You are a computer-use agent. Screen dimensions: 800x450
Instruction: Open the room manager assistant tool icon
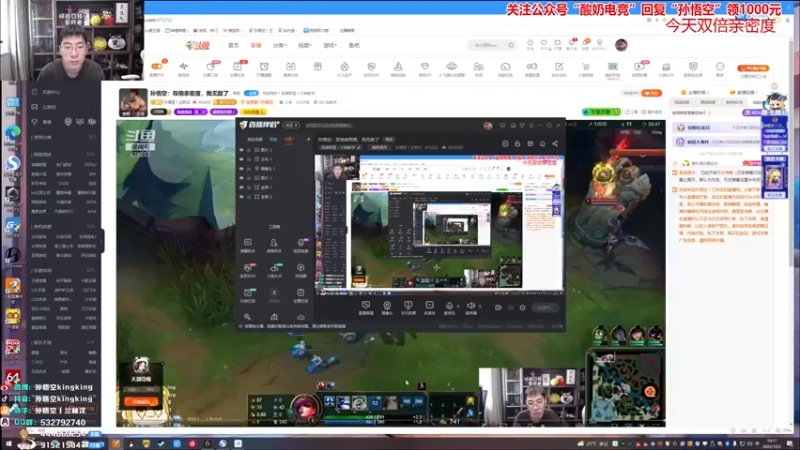coord(274,242)
